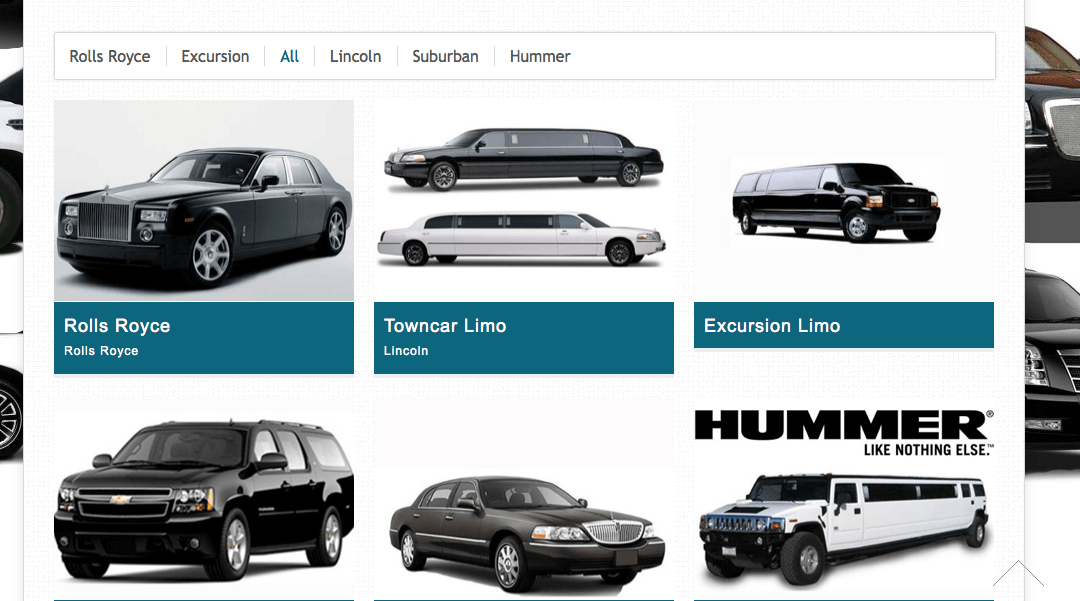The width and height of the screenshot is (1080, 601).
Task: Open the Towncar Limo title link
Action: (x=445, y=326)
